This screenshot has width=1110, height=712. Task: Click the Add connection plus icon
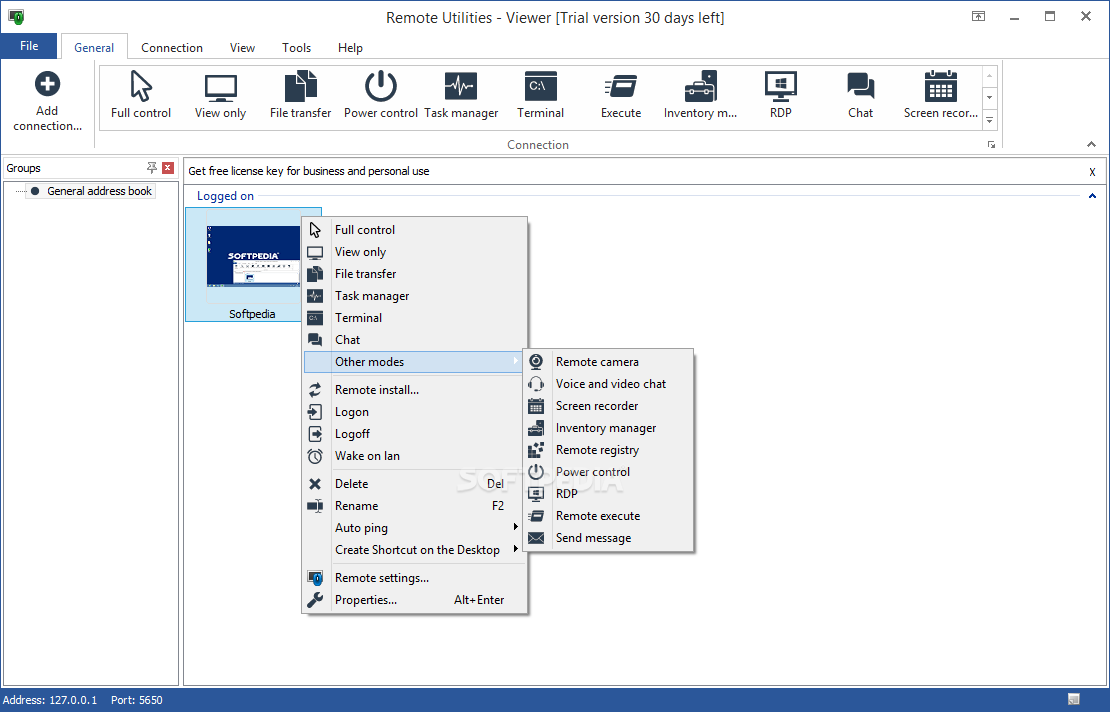click(47, 84)
